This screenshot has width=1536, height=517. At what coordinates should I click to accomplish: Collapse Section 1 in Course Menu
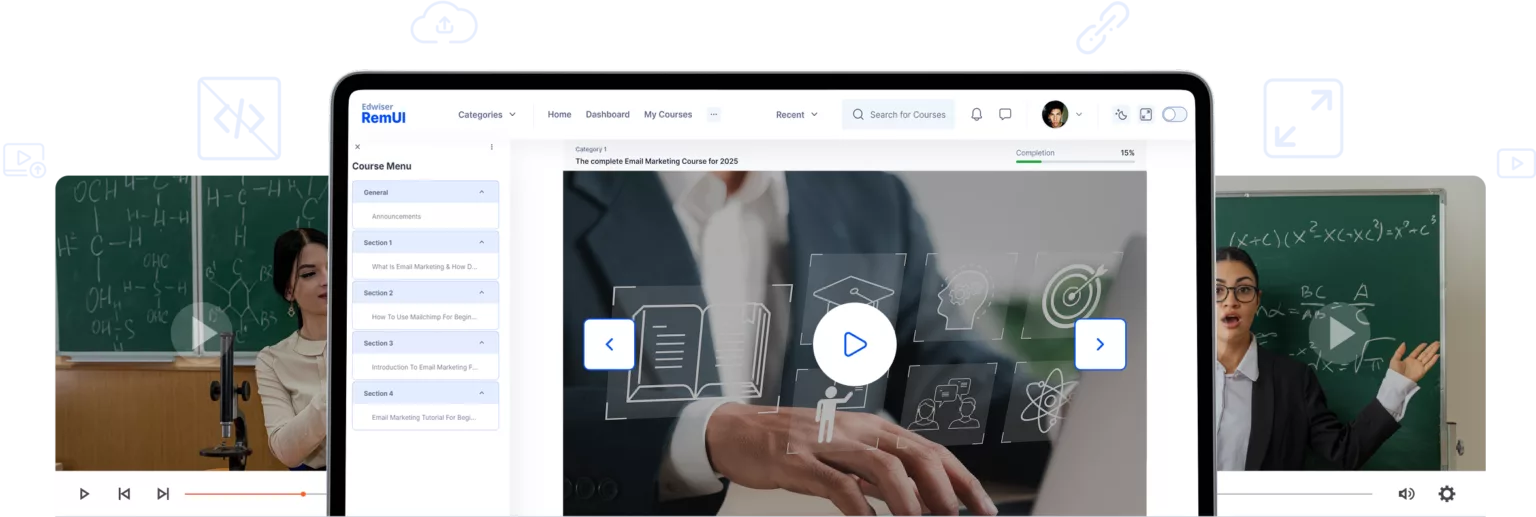click(x=481, y=242)
